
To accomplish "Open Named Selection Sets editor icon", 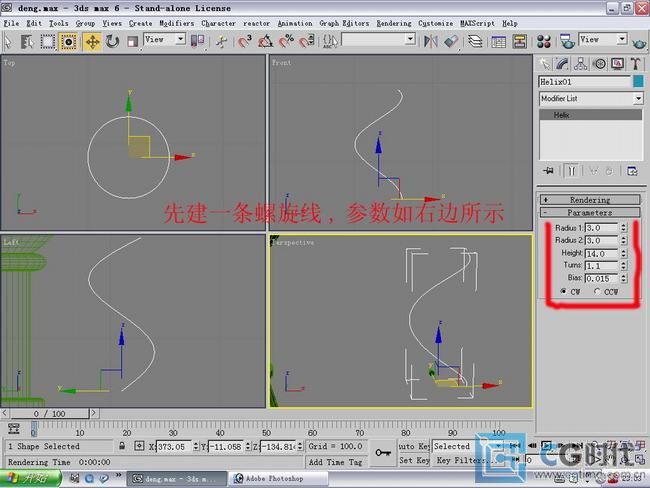I will pos(330,41).
